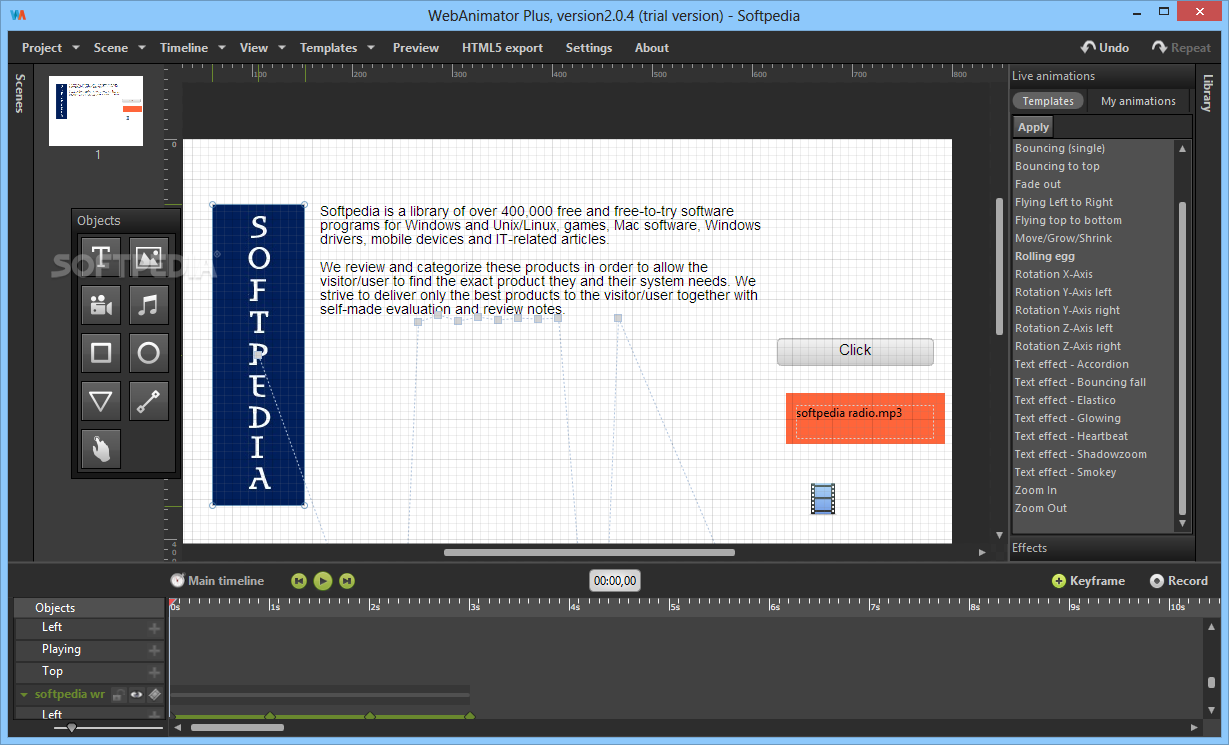Switch to Templates tab in Live animations
The height and width of the screenshot is (745, 1229).
pos(1048,101)
